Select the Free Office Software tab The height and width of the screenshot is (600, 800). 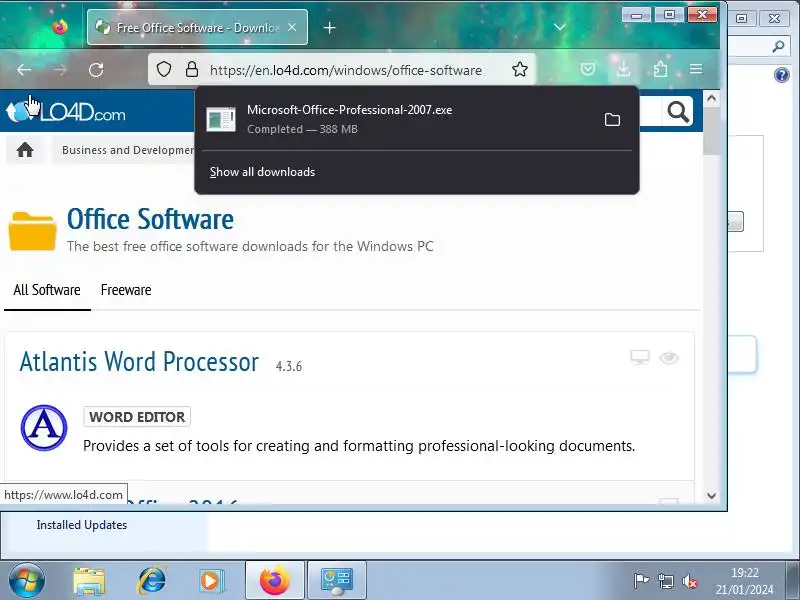(197, 27)
